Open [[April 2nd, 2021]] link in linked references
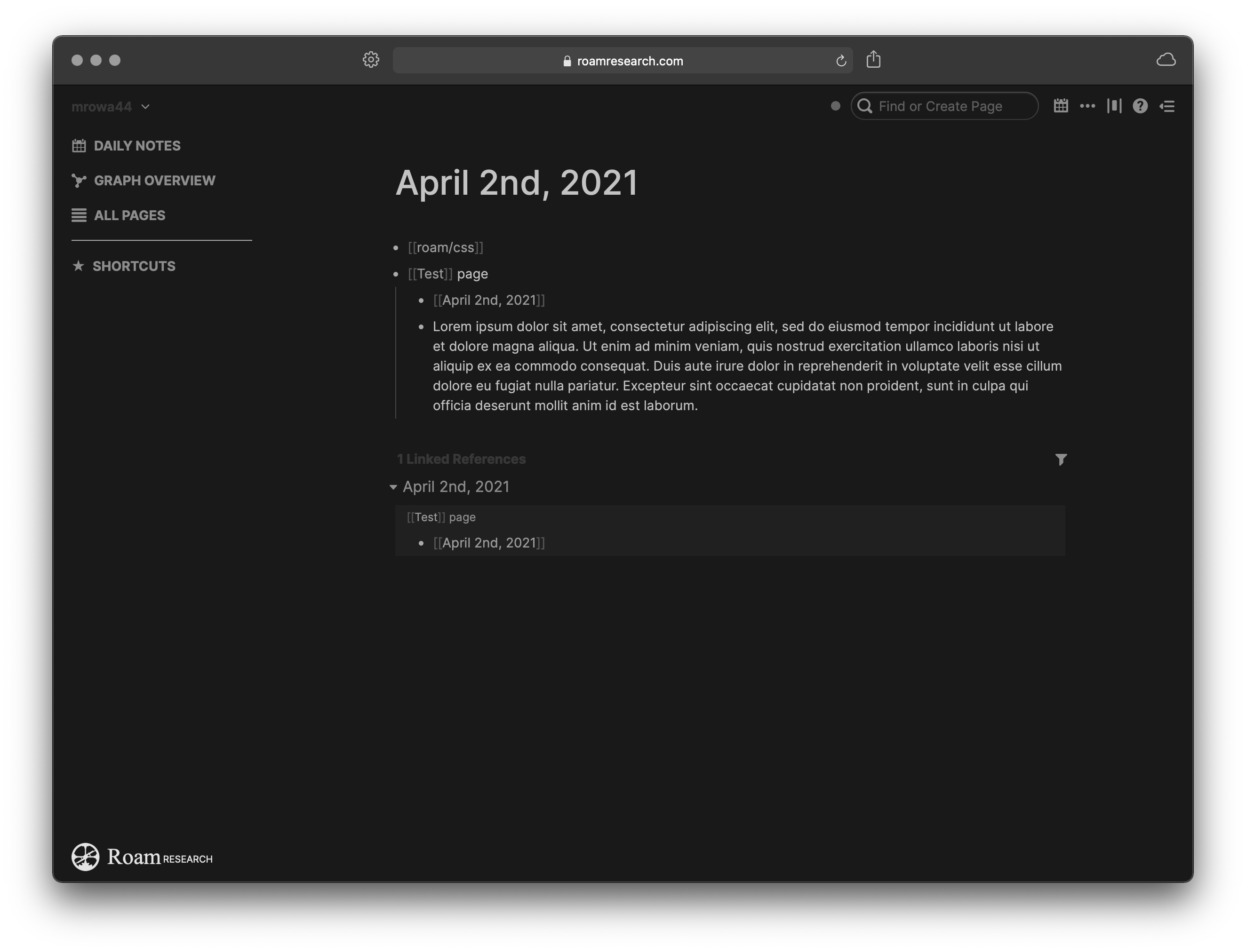Image resolution: width=1246 pixels, height=952 pixels. pos(488,543)
